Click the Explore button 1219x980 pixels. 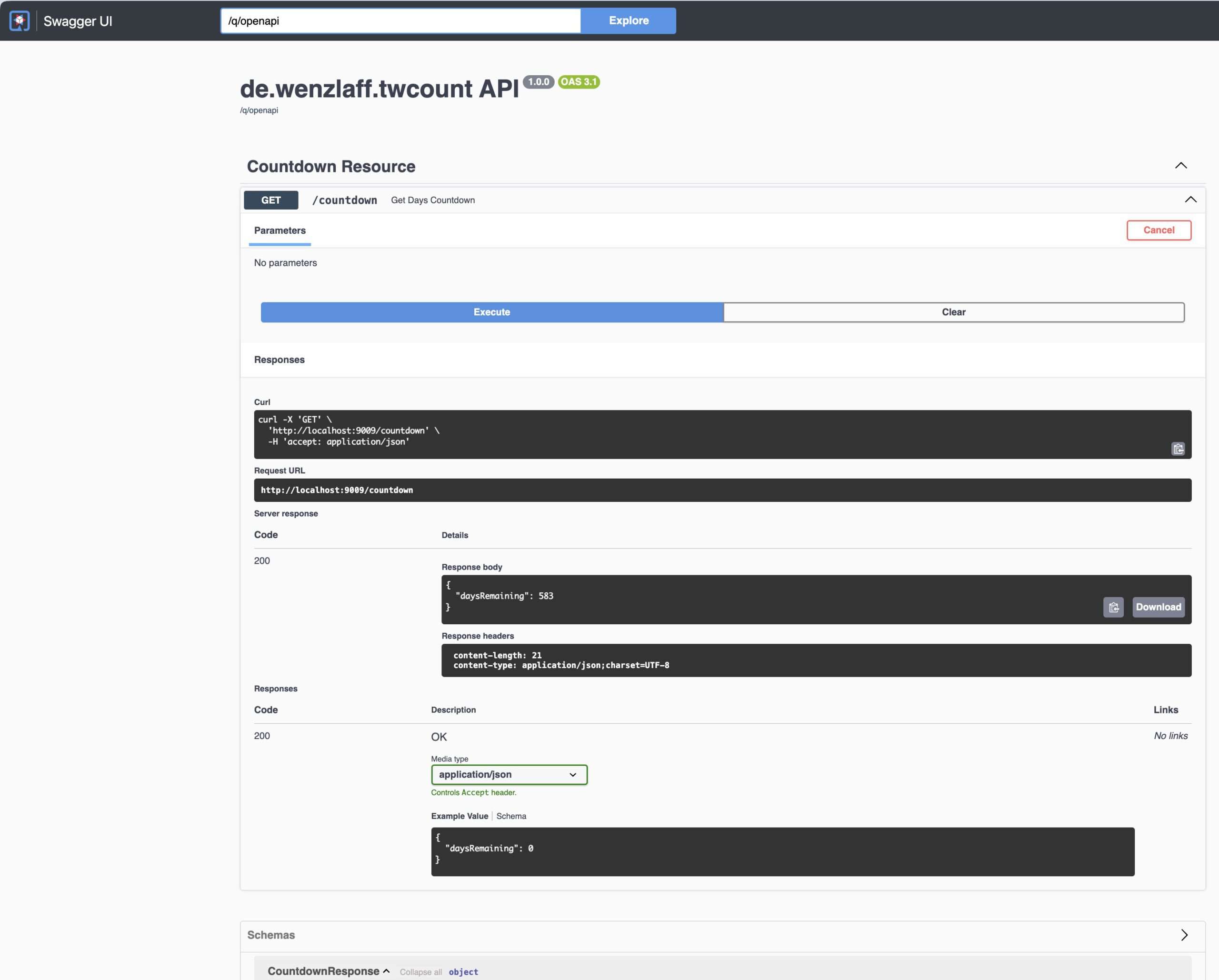tap(628, 21)
